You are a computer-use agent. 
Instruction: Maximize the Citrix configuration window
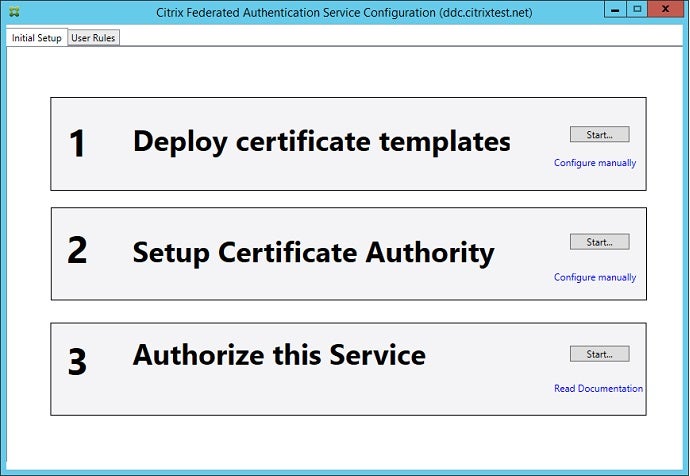637,10
